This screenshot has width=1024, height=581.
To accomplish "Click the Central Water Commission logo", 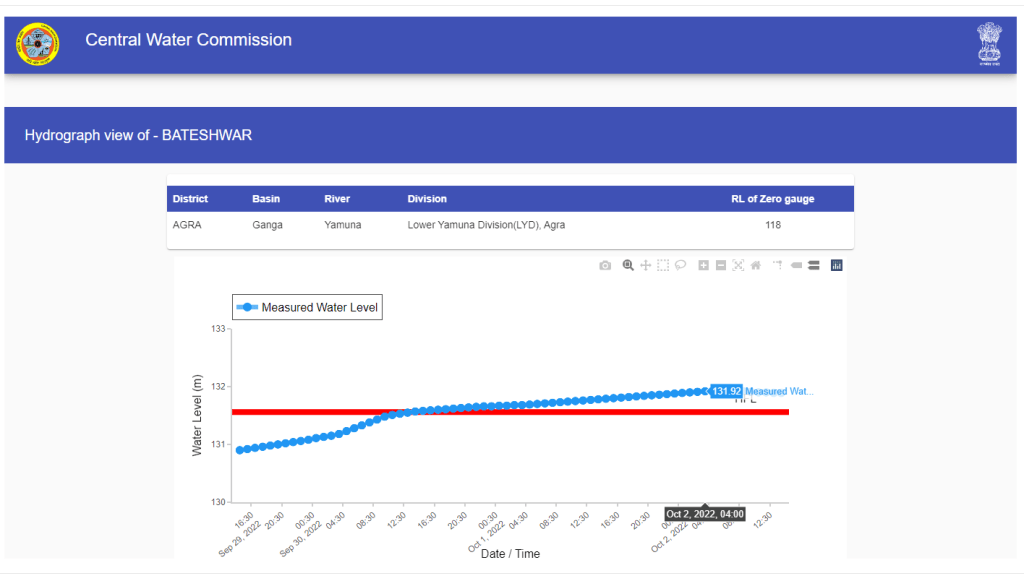I will [37, 42].
